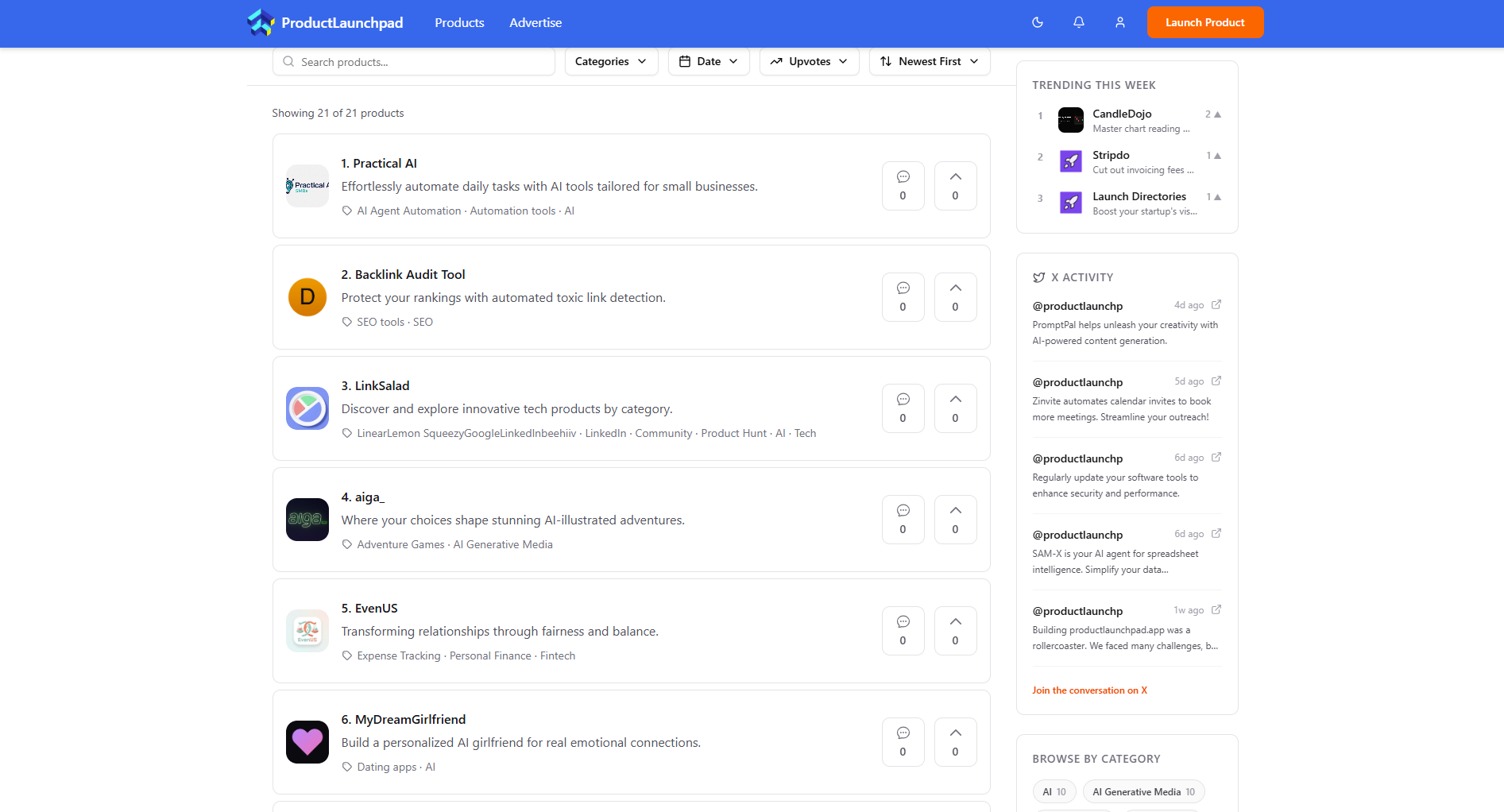Go to the Products menu item
Image resolution: width=1504 pixels, height=812 pixels.
click(x=459, y=22)
